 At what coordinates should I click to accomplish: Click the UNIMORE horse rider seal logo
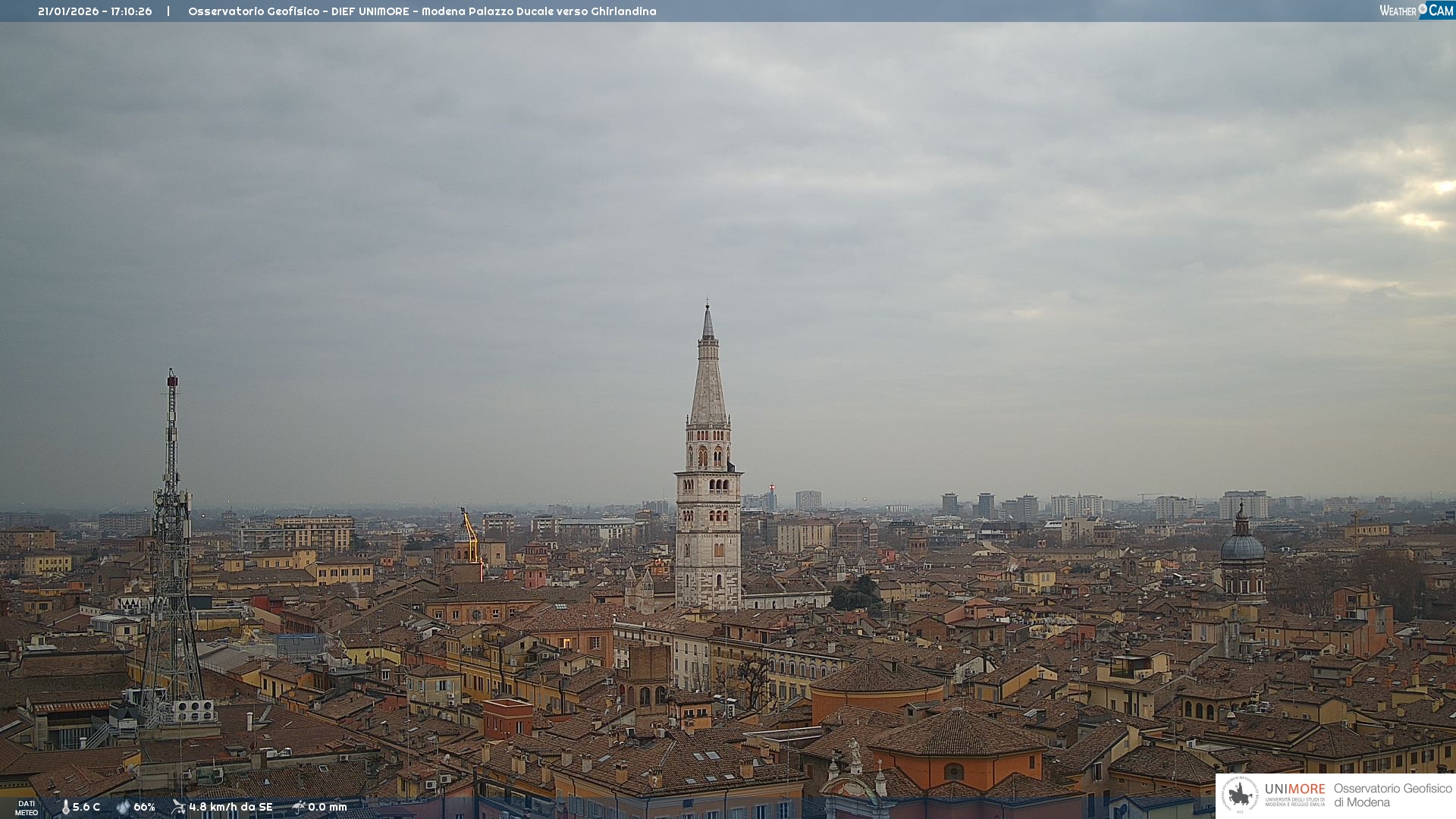click(1240, 795)
